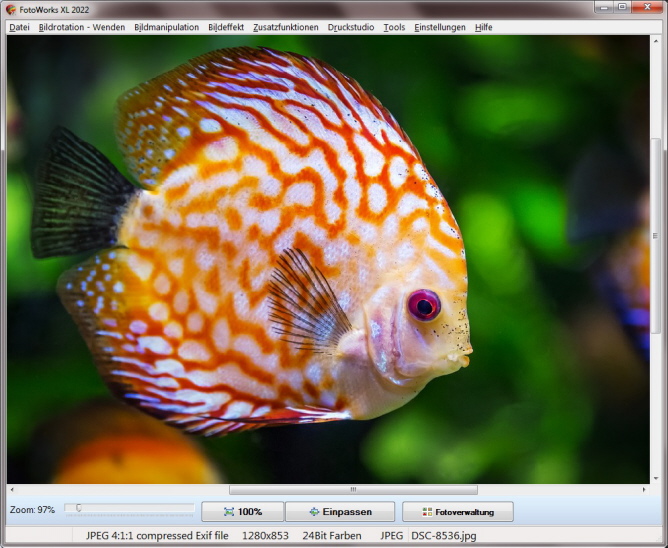Click the horizontal scrollbar thumb

click(x=352, y=490)
